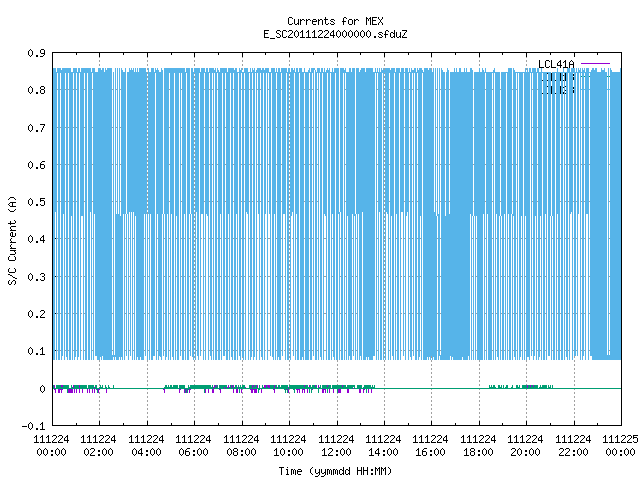Viewport: 640px width, 480px height.
Task: Click the 0.7 y-axis tick value
Action: point(36,128)
